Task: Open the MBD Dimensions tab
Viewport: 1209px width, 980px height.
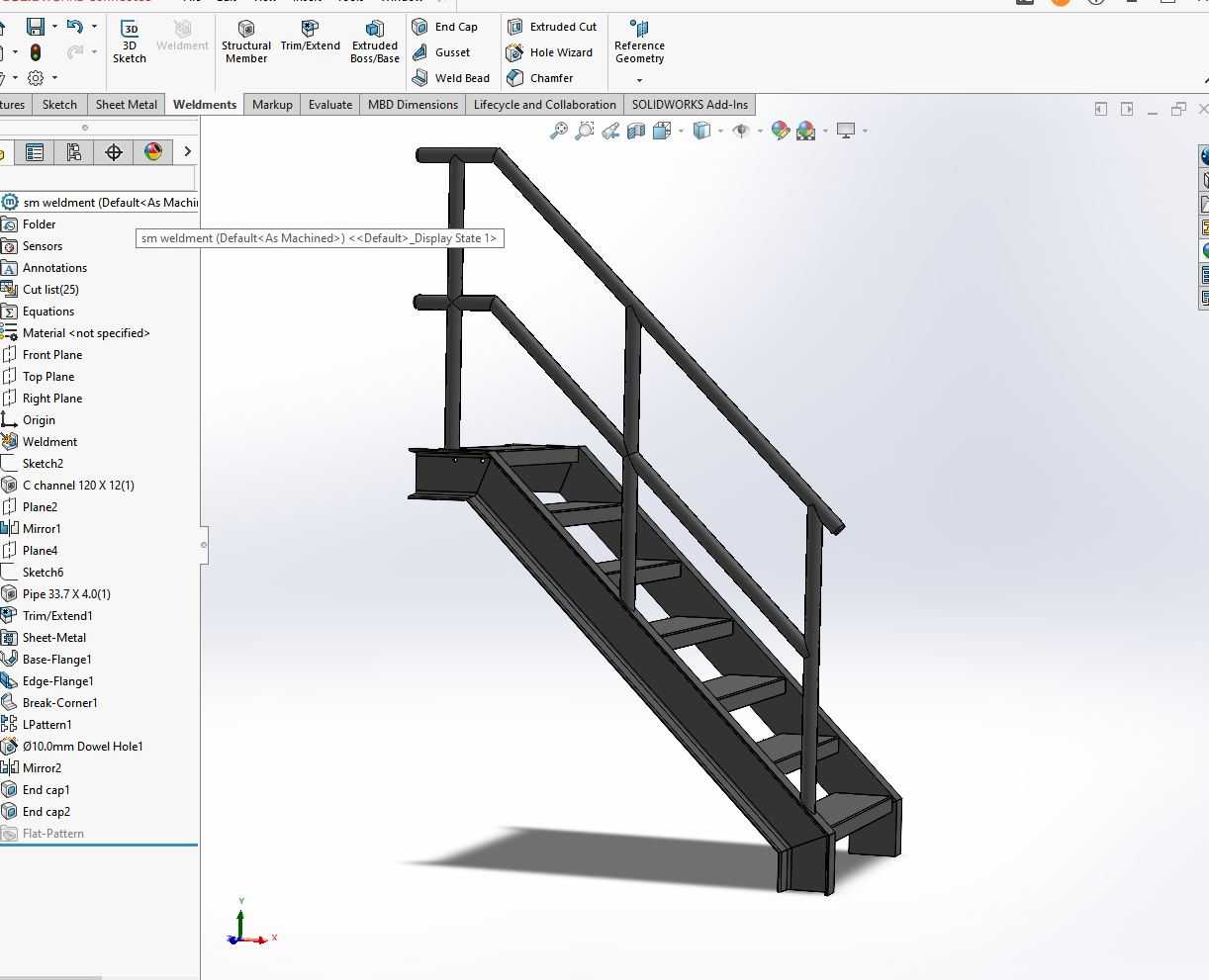Action: coord(413,105)
